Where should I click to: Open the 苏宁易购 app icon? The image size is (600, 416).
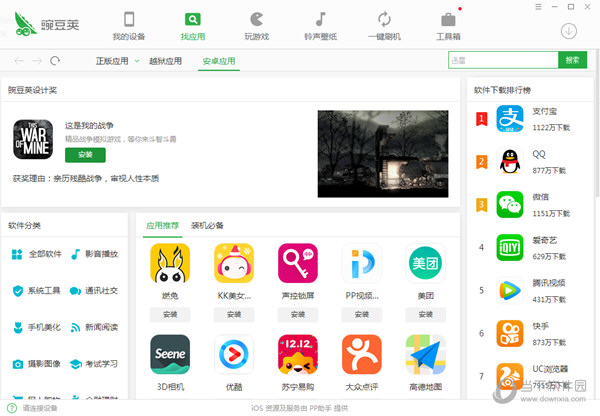(298, 354)
